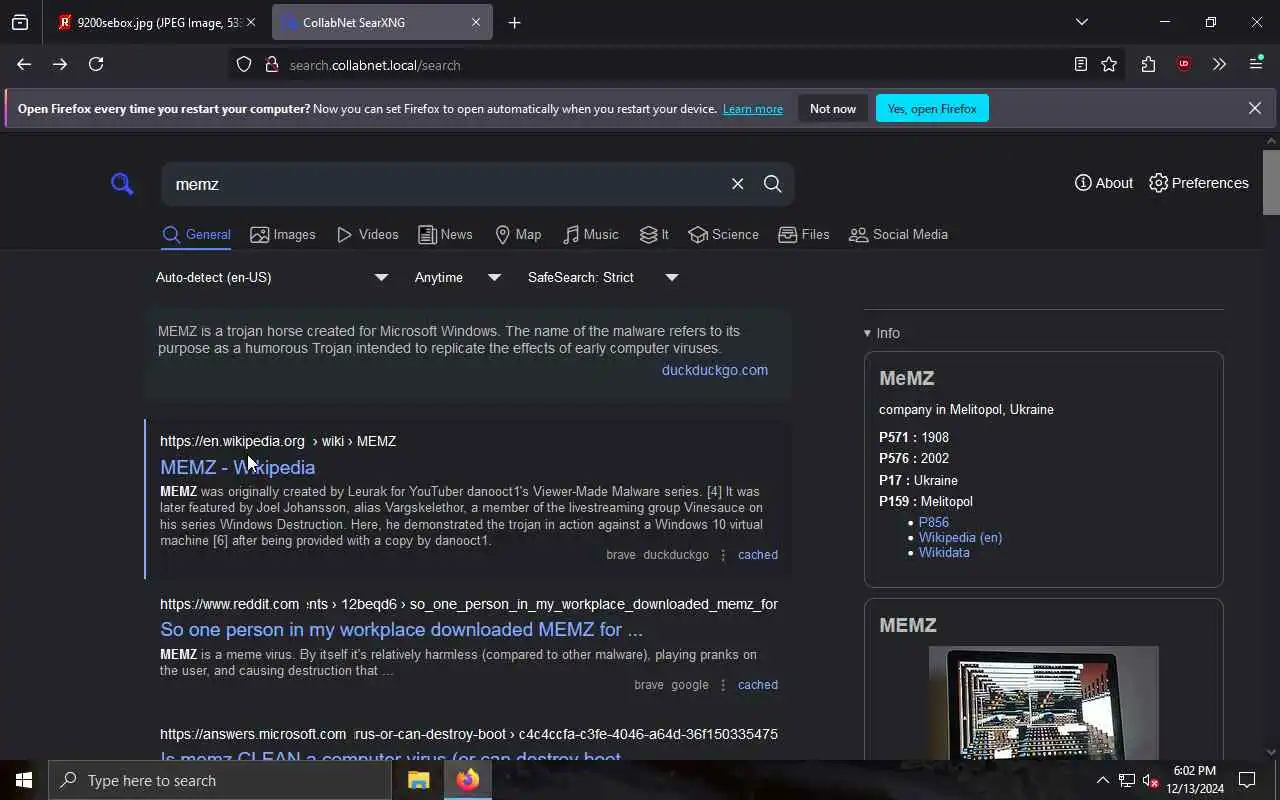Open the P856 infobox link
This screenshot has width=1280, height=800.
[x=934, y=522]
